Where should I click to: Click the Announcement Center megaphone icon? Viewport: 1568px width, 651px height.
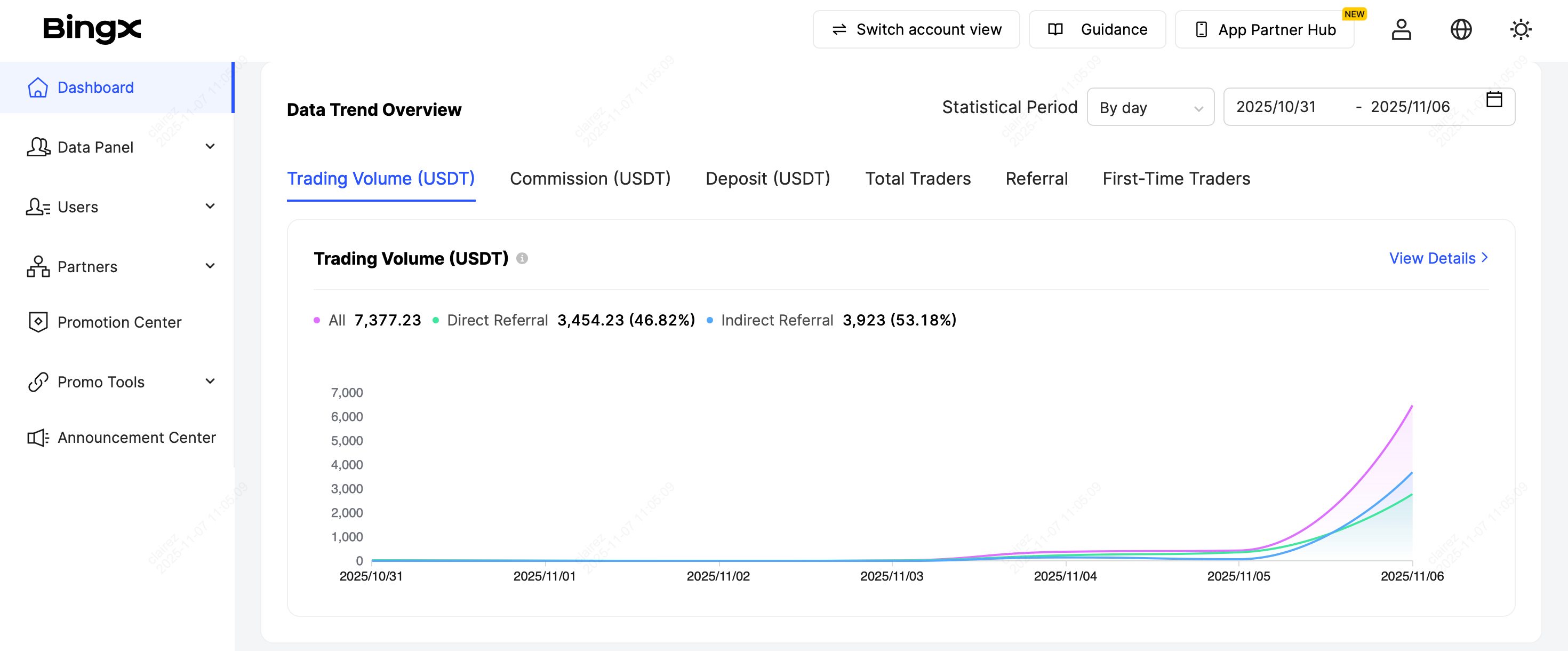pos(38,438)
